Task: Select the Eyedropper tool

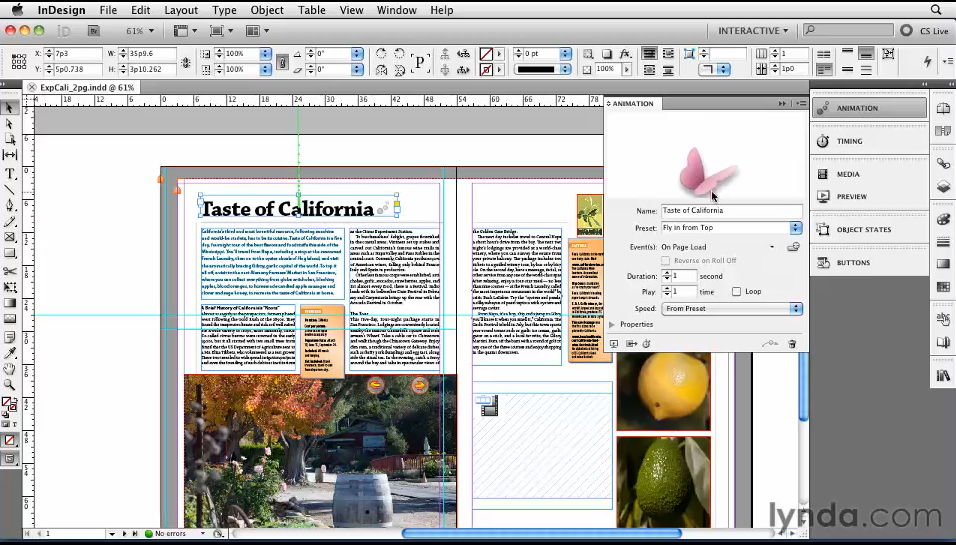Action: pyautogui.click(x=10, y=353)
